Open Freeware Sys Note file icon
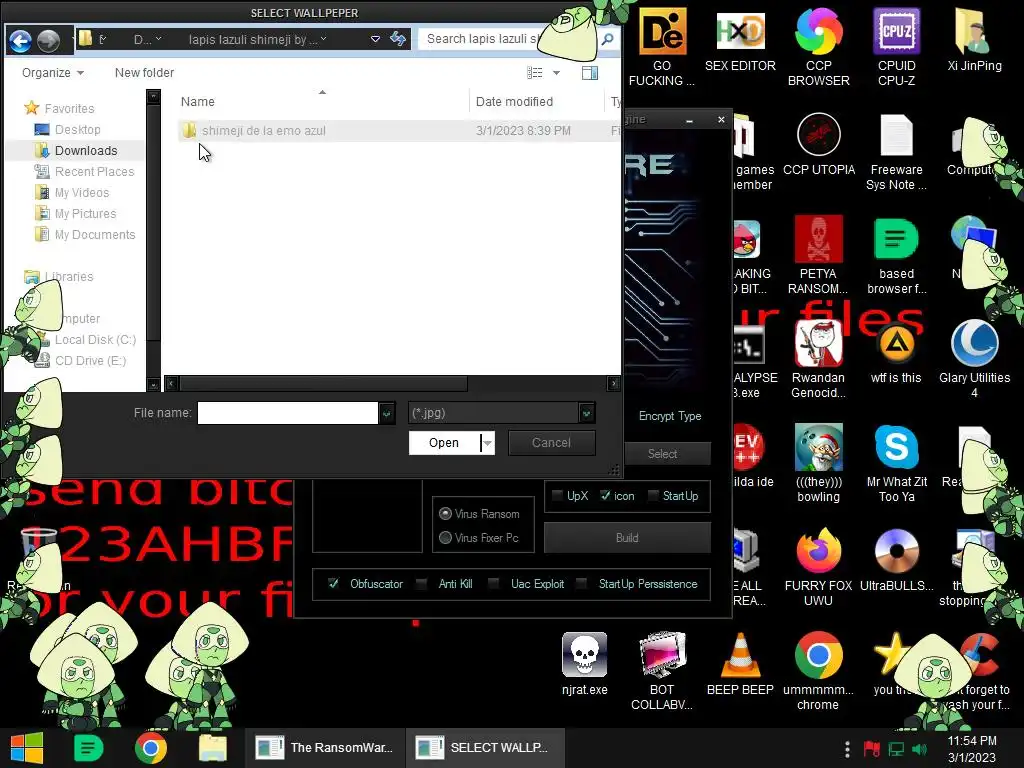This screenshot has width=1024, height=768. tap(896, 152)
